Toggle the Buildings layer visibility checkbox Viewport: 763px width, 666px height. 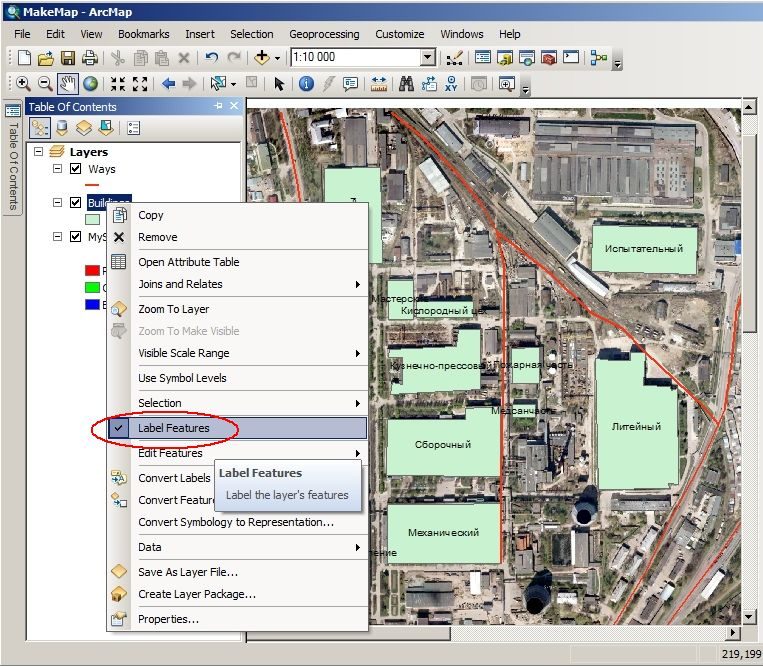75,202
